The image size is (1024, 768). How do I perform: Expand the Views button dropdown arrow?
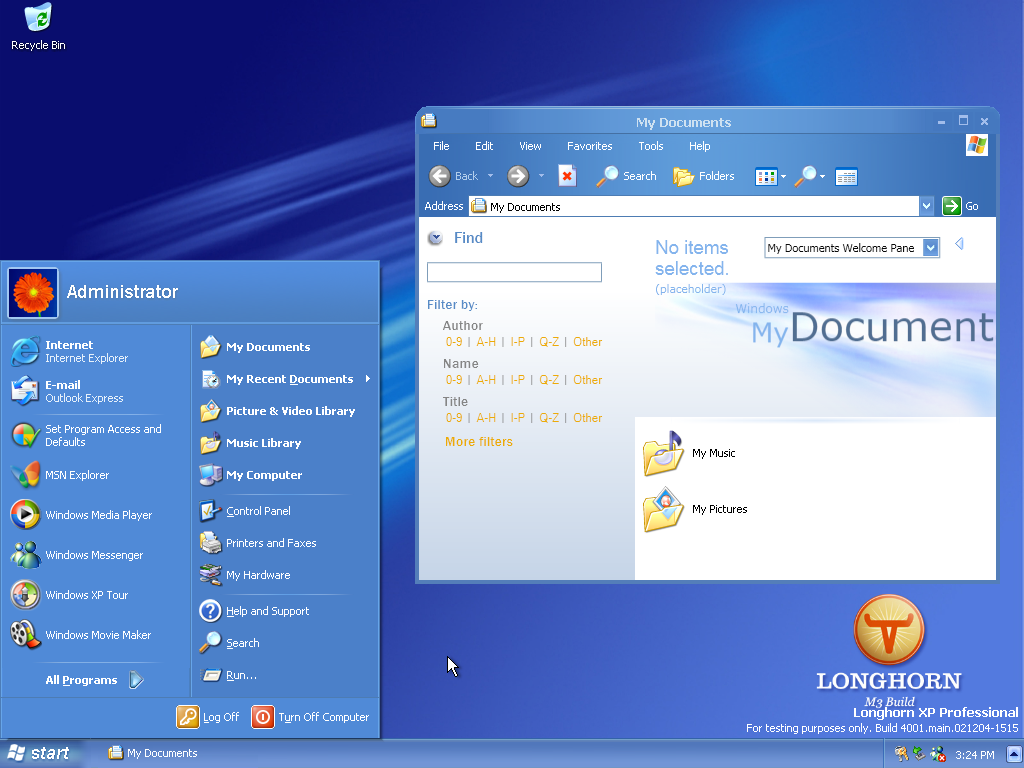click(x=784, y=177)
